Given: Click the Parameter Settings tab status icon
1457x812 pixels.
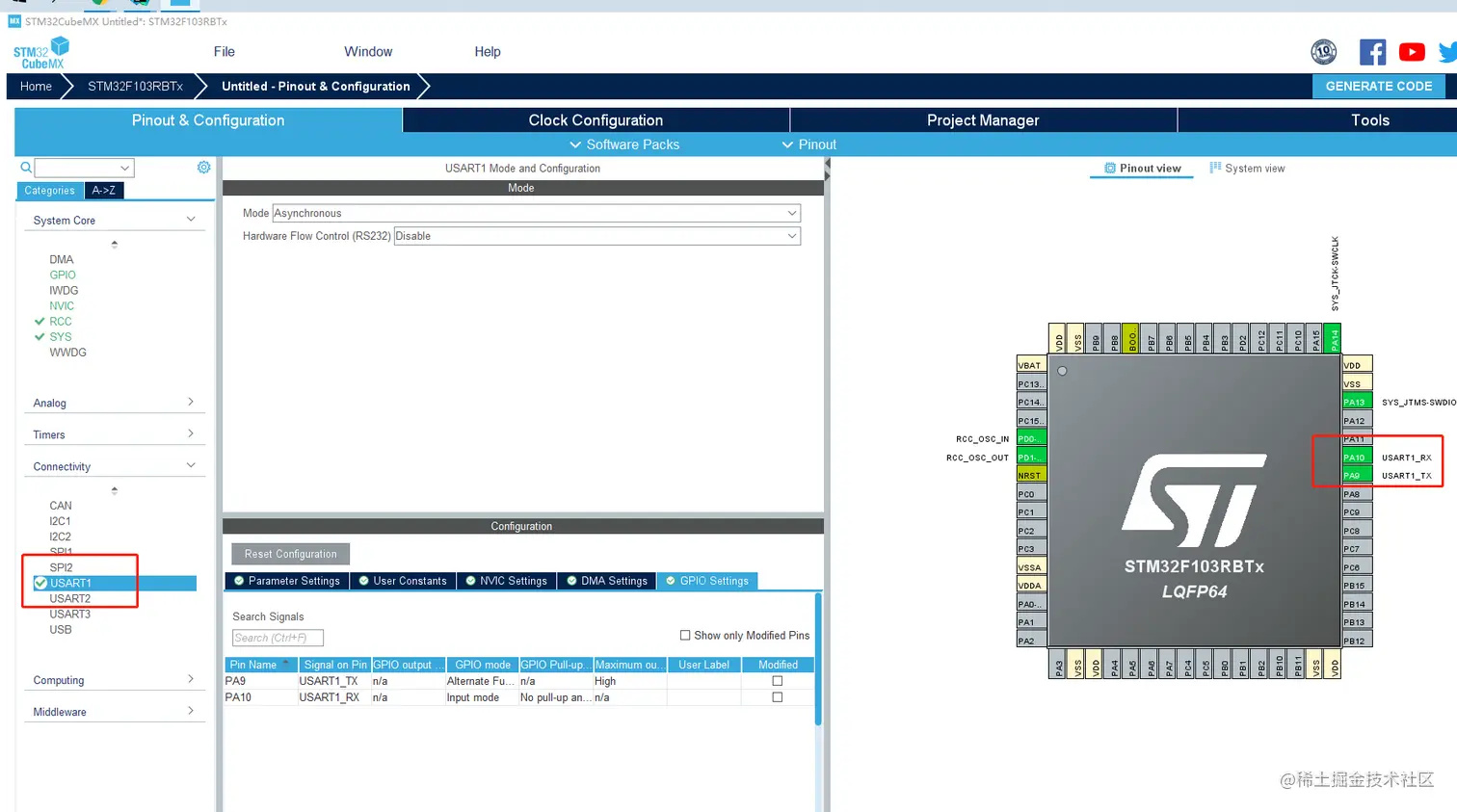Looking at the screenshot, I should click(x=239, y=581).
